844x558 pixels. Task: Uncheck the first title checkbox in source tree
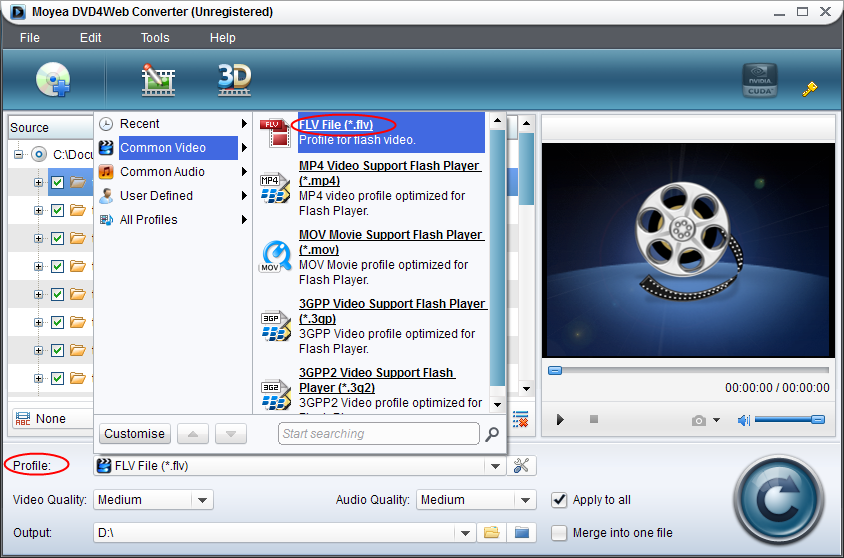pyautogui.click(x=58, y=182)
